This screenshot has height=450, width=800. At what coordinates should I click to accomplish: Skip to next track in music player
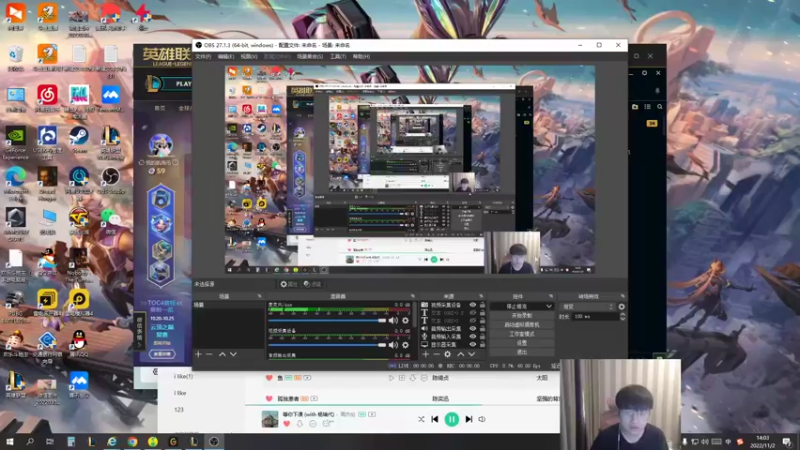point(468,419)
